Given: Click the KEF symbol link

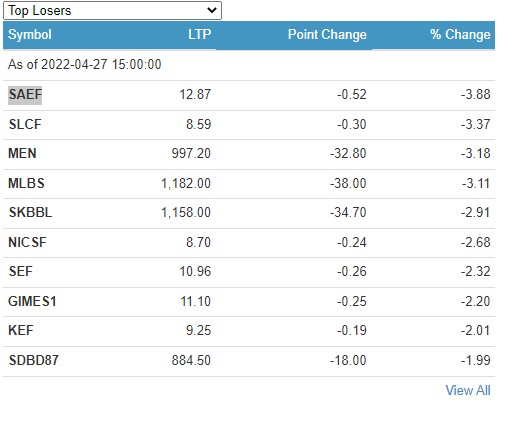Looking at the screenshot, I should pos(21,331).
